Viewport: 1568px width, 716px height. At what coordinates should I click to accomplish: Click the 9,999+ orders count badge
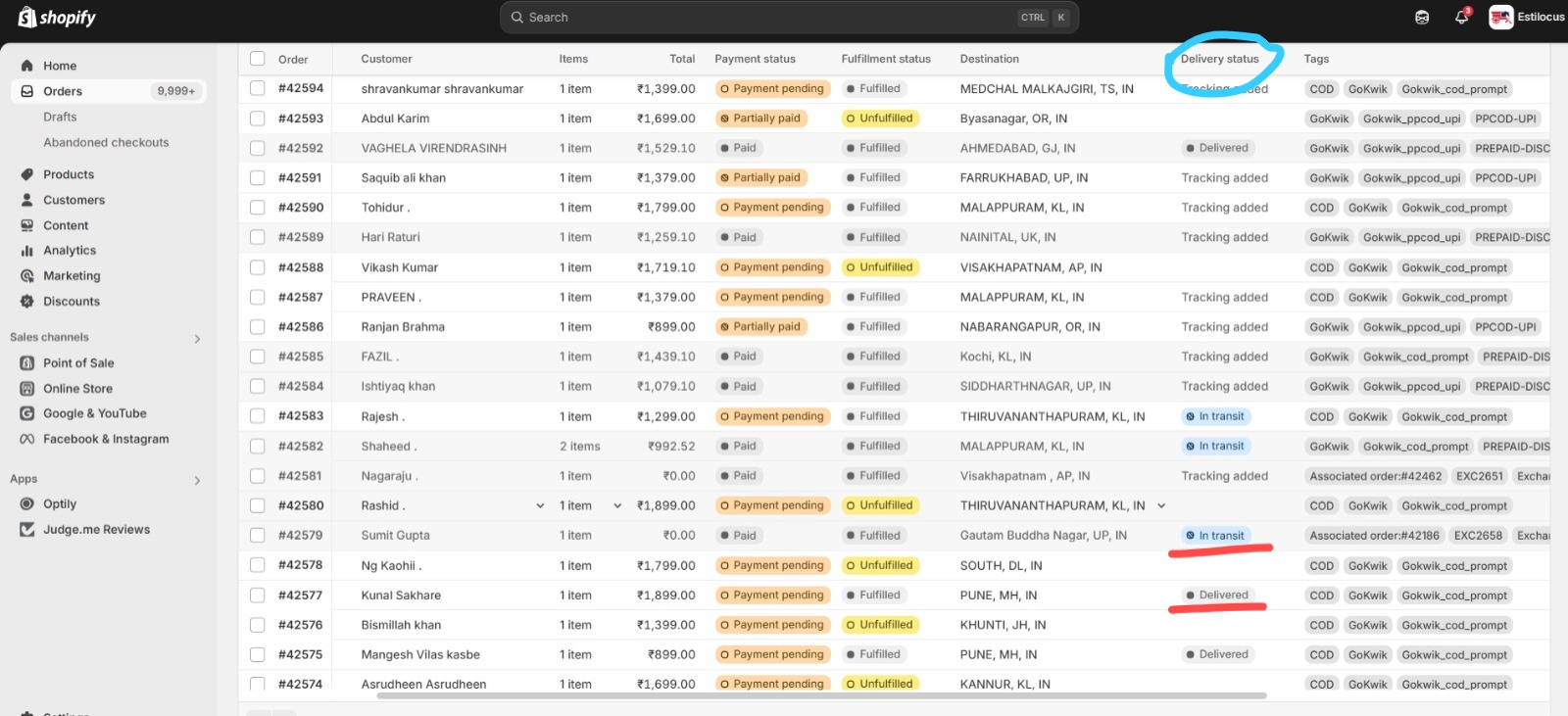tap(176, 91)
